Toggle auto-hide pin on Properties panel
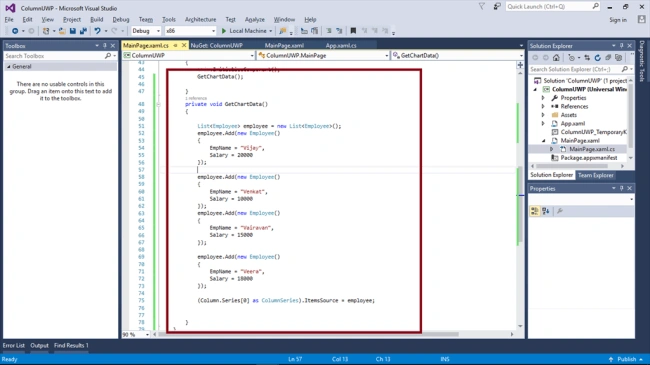The image size is (650, 365). pyautogui.click(x=621, y=188)
